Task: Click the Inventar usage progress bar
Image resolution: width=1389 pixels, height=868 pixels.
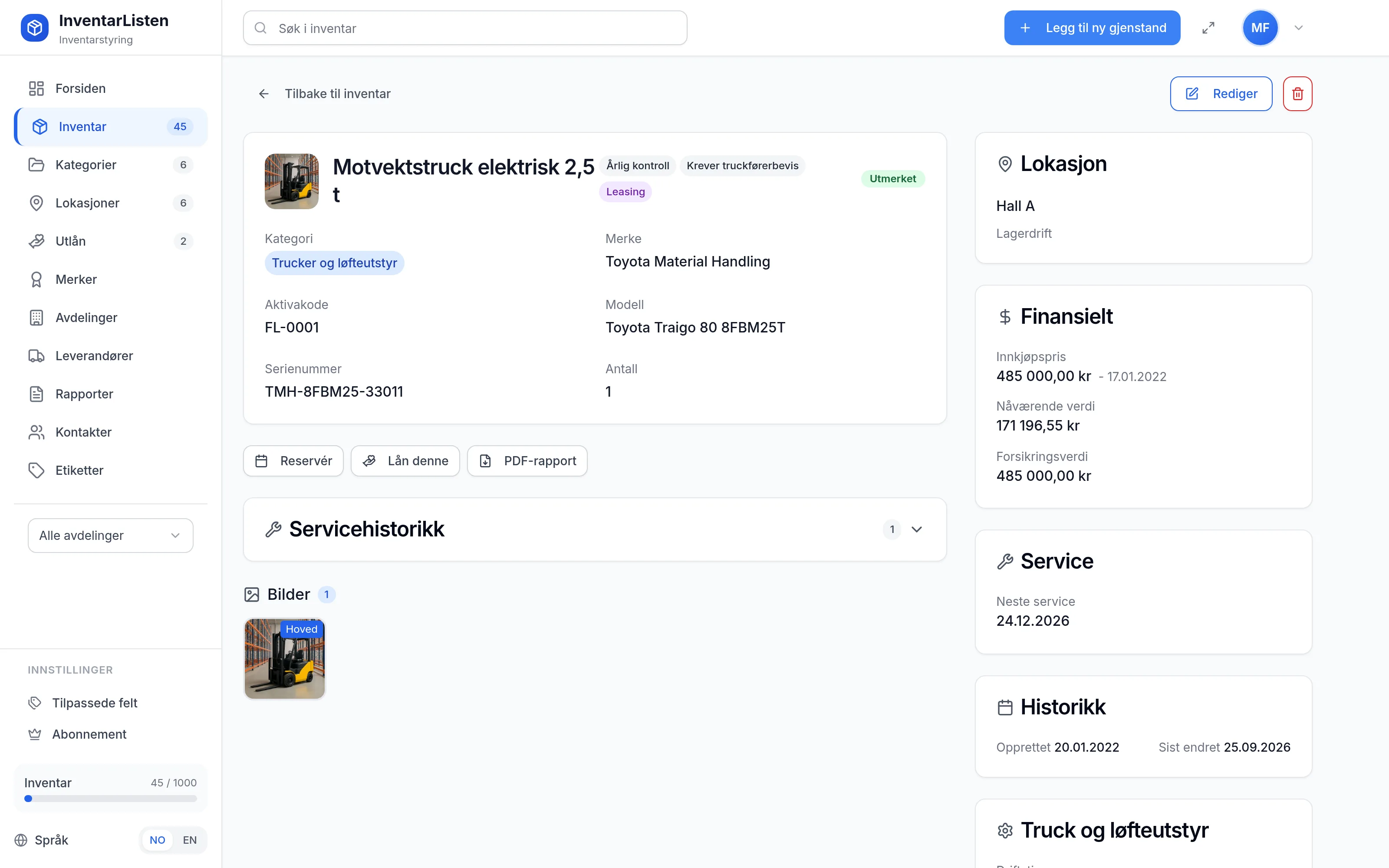Action: pos(111,799)
